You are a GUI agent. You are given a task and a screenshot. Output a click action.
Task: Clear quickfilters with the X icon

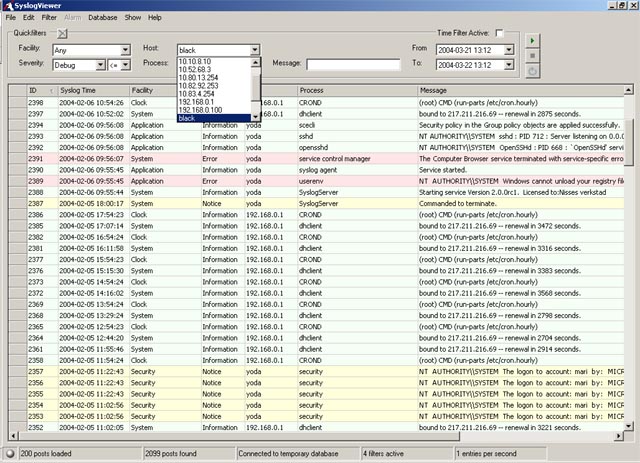[62, 33]
